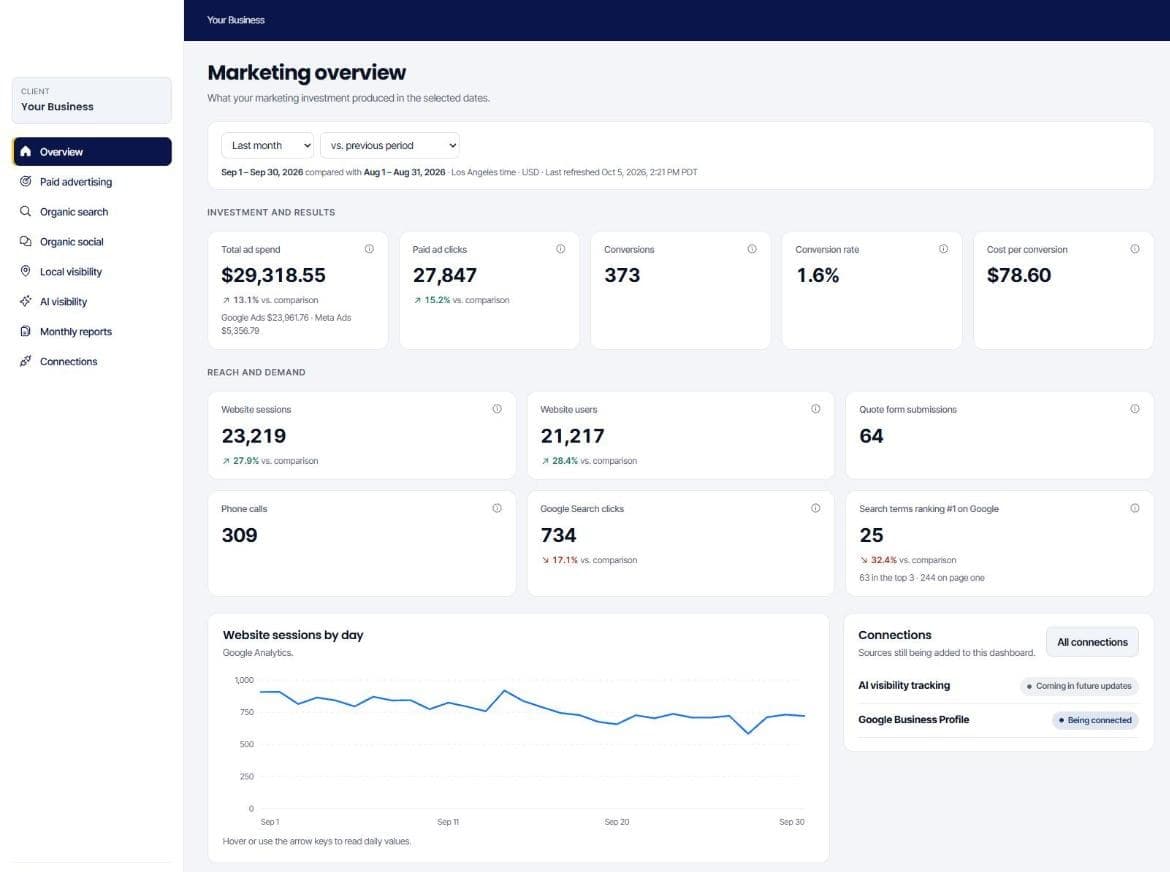This screenshot has width=1170, height=872.
Task: Go to AI visibility section
Action: [x=92, y=301]
